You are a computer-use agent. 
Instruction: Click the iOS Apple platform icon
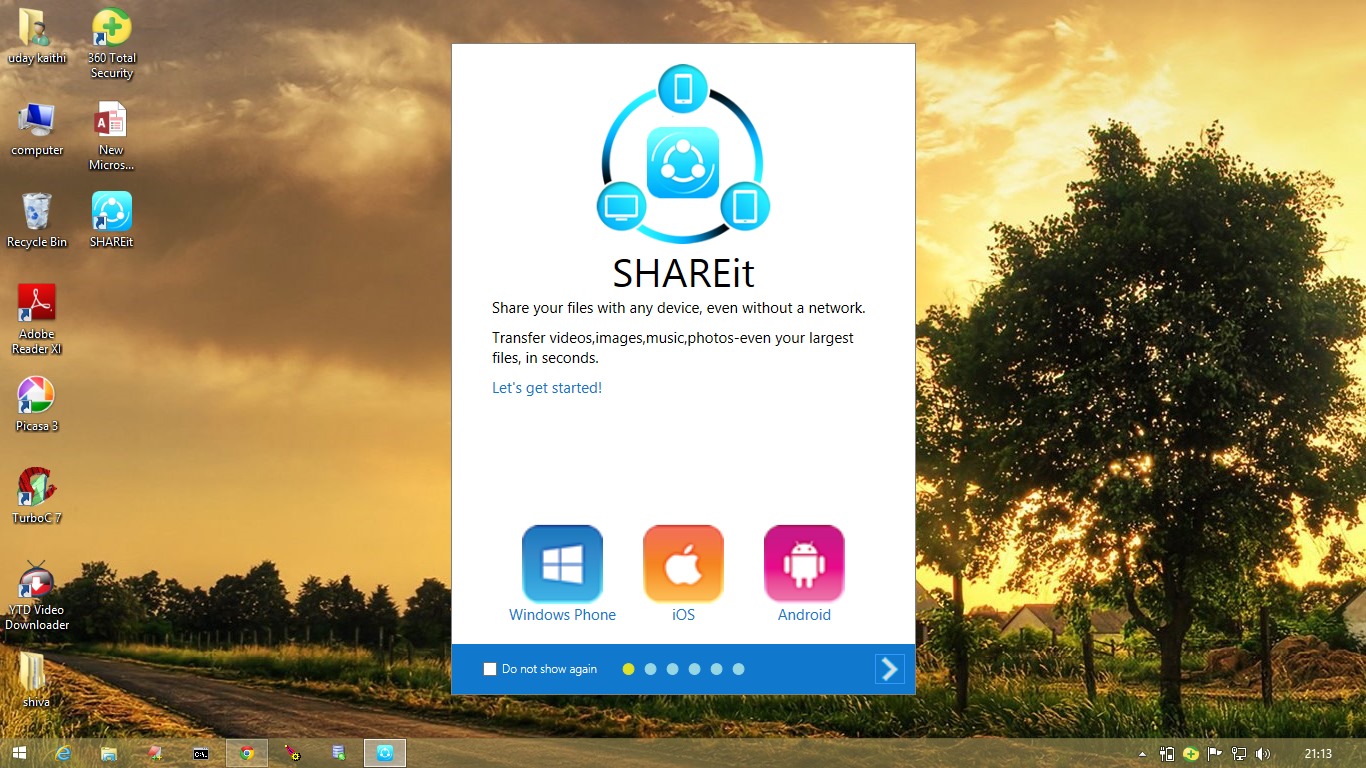coord(683,564)
